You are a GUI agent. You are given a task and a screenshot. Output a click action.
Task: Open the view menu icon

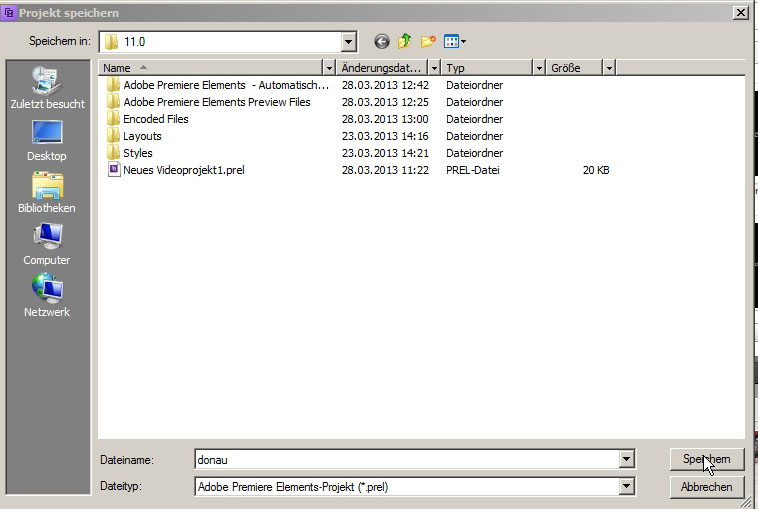(x=454, y=42)
